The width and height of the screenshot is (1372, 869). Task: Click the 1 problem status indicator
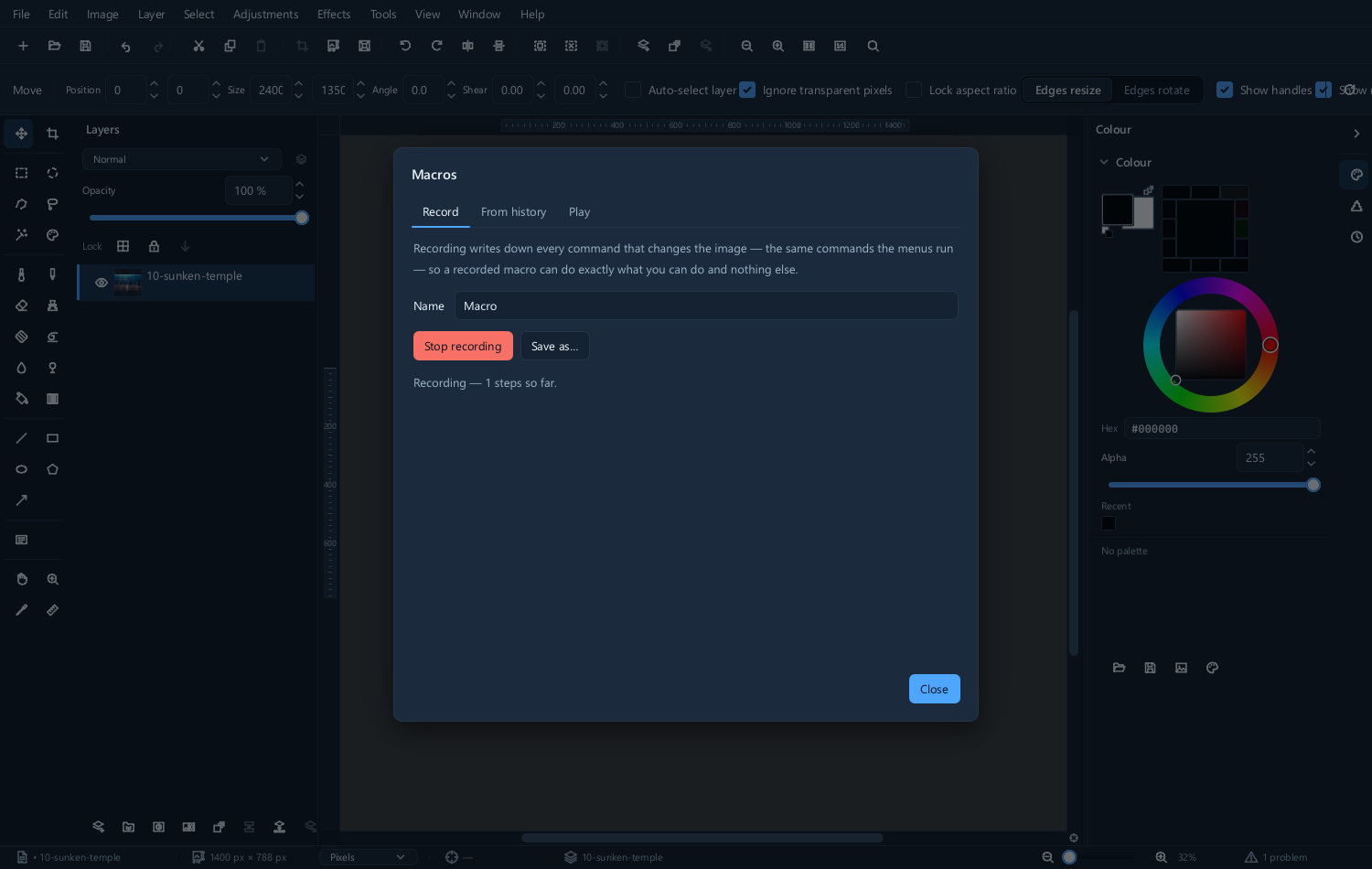tap(1276, 857)
